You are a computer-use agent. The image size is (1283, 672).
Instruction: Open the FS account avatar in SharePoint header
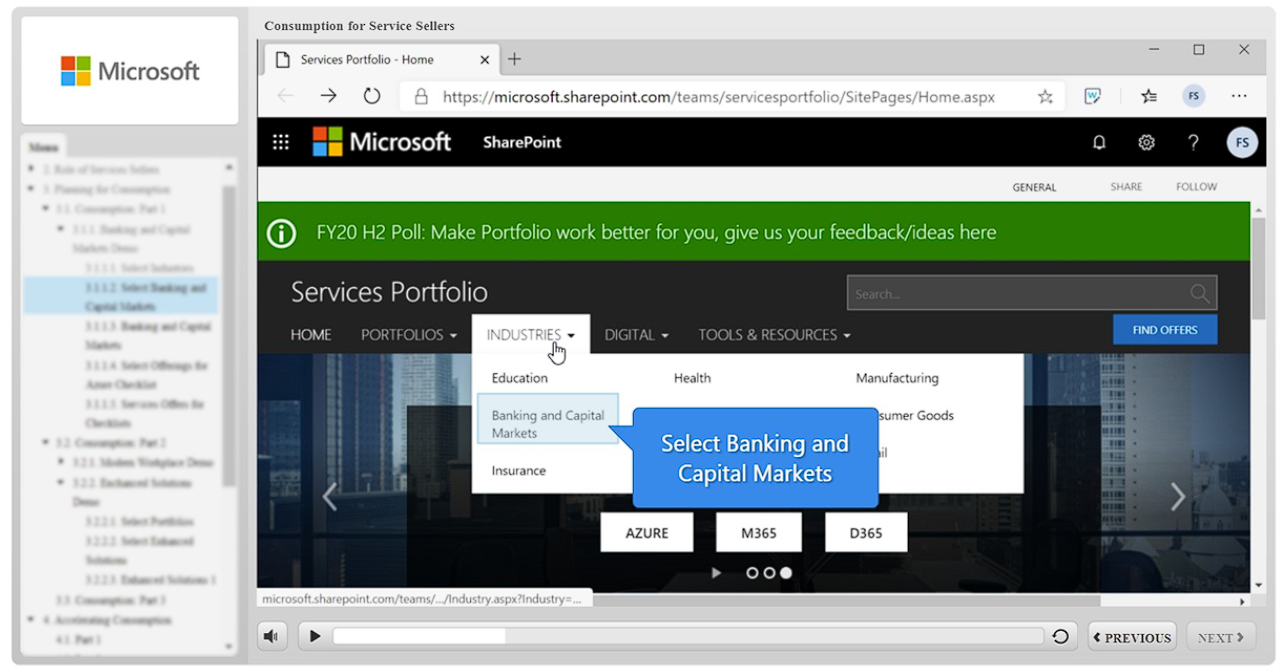tap(1242, 142)
